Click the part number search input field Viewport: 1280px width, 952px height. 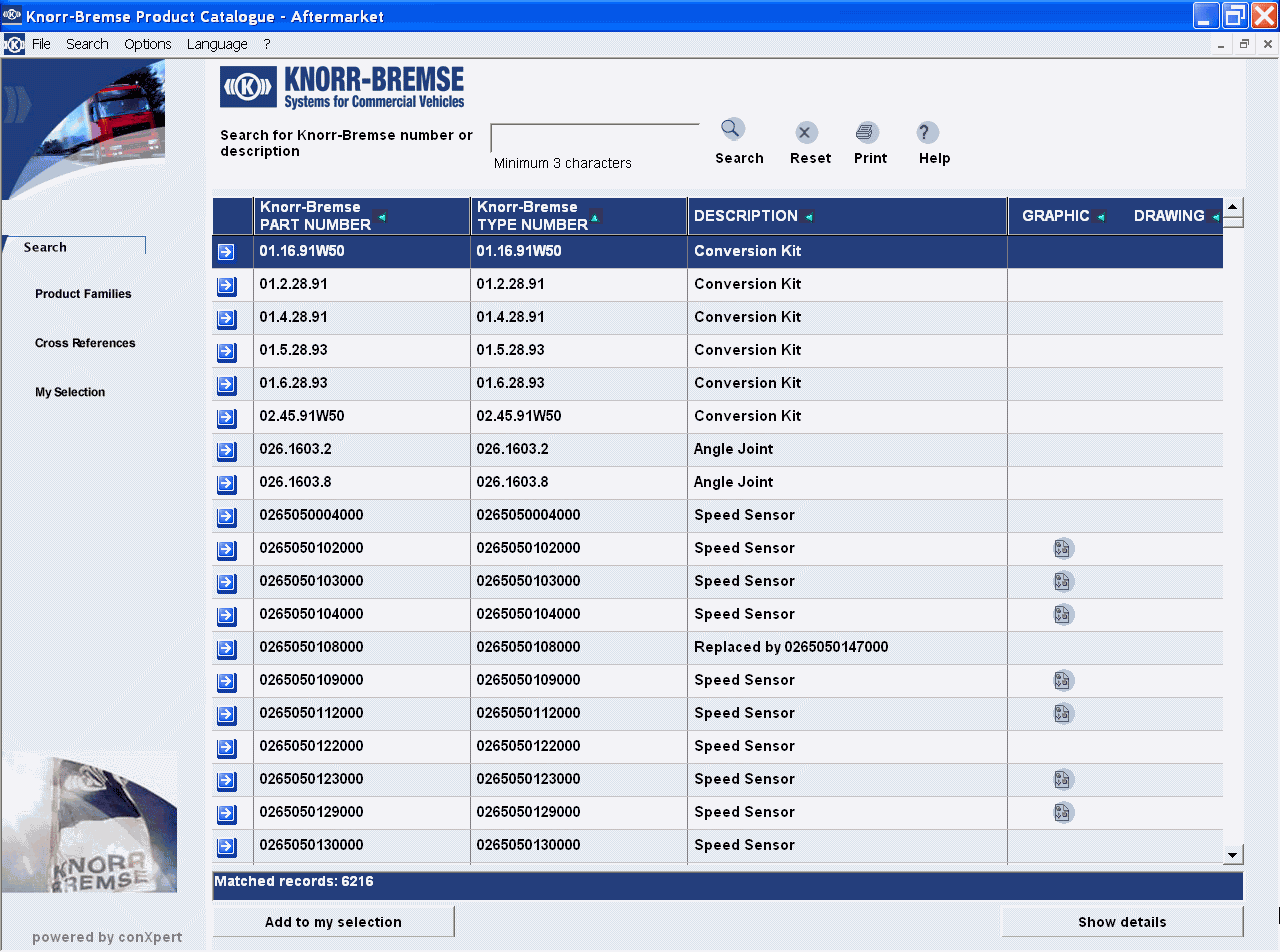[594, 138]
